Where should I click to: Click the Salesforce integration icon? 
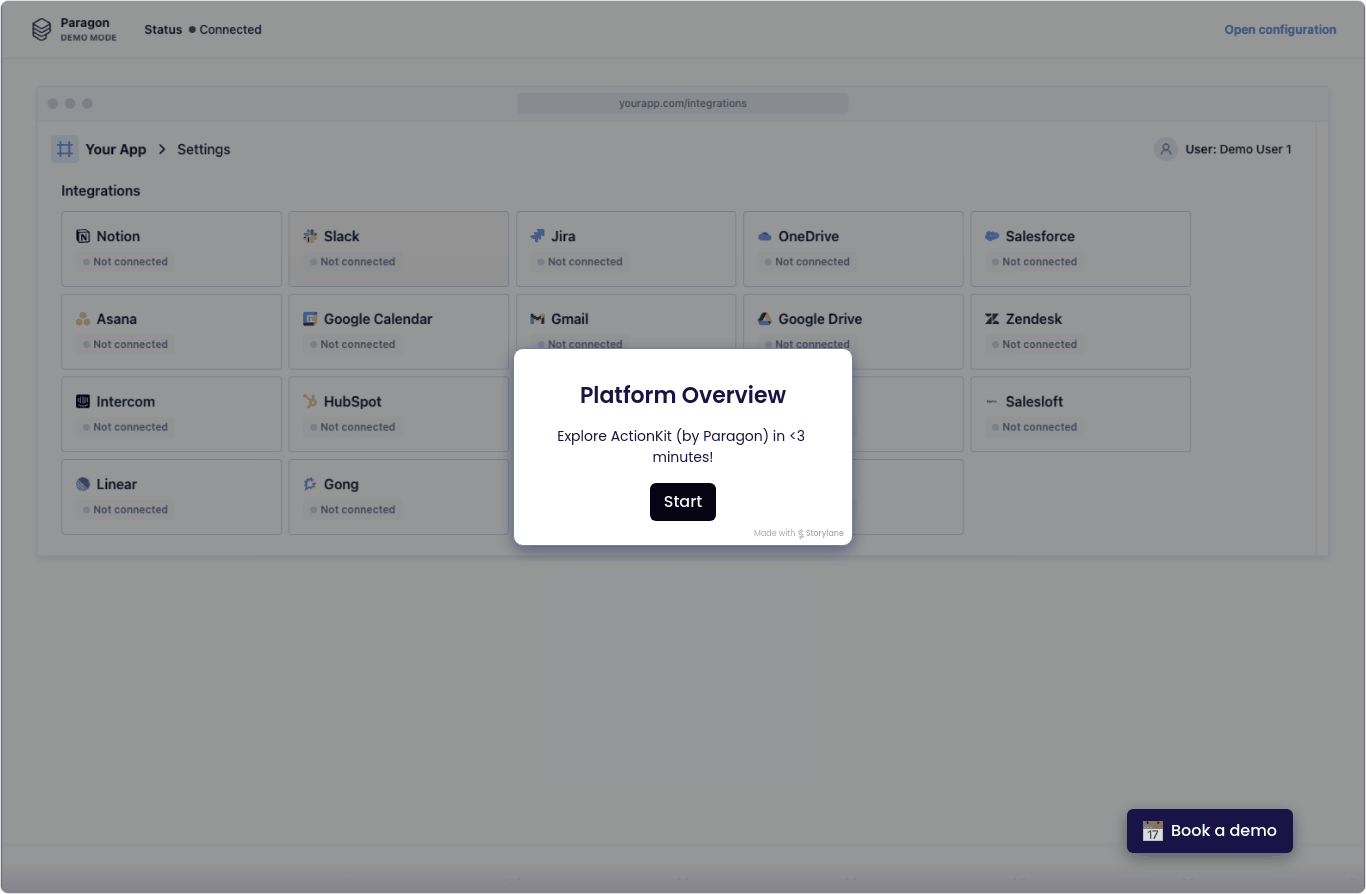992,237
